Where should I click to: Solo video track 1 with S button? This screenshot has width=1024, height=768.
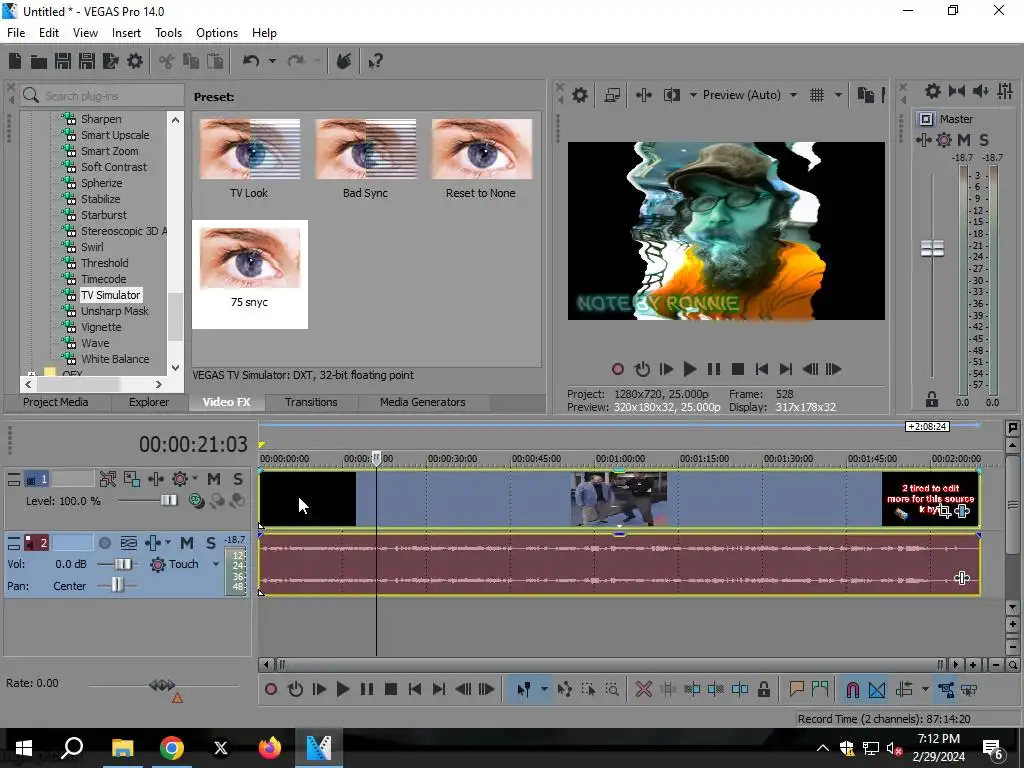coord(238,479)
